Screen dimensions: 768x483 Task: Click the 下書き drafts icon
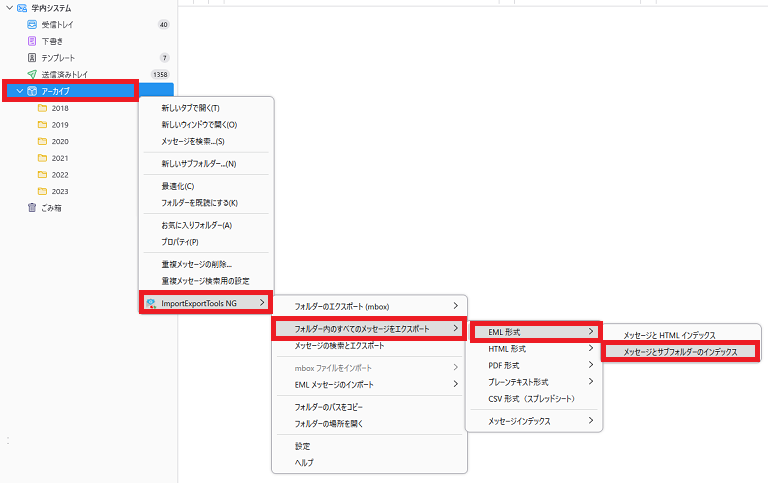32,41
